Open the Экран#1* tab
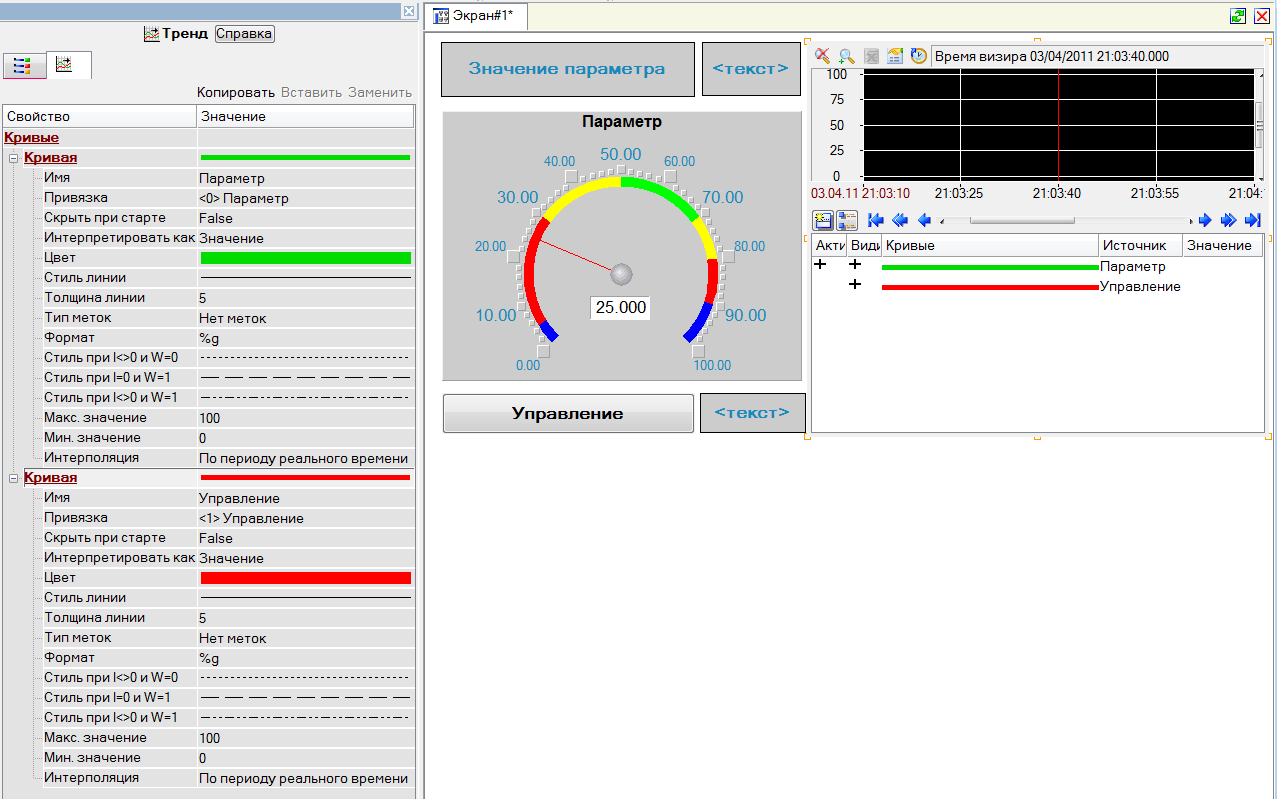This screenshot has width=1281, height=799. (474, 16)
